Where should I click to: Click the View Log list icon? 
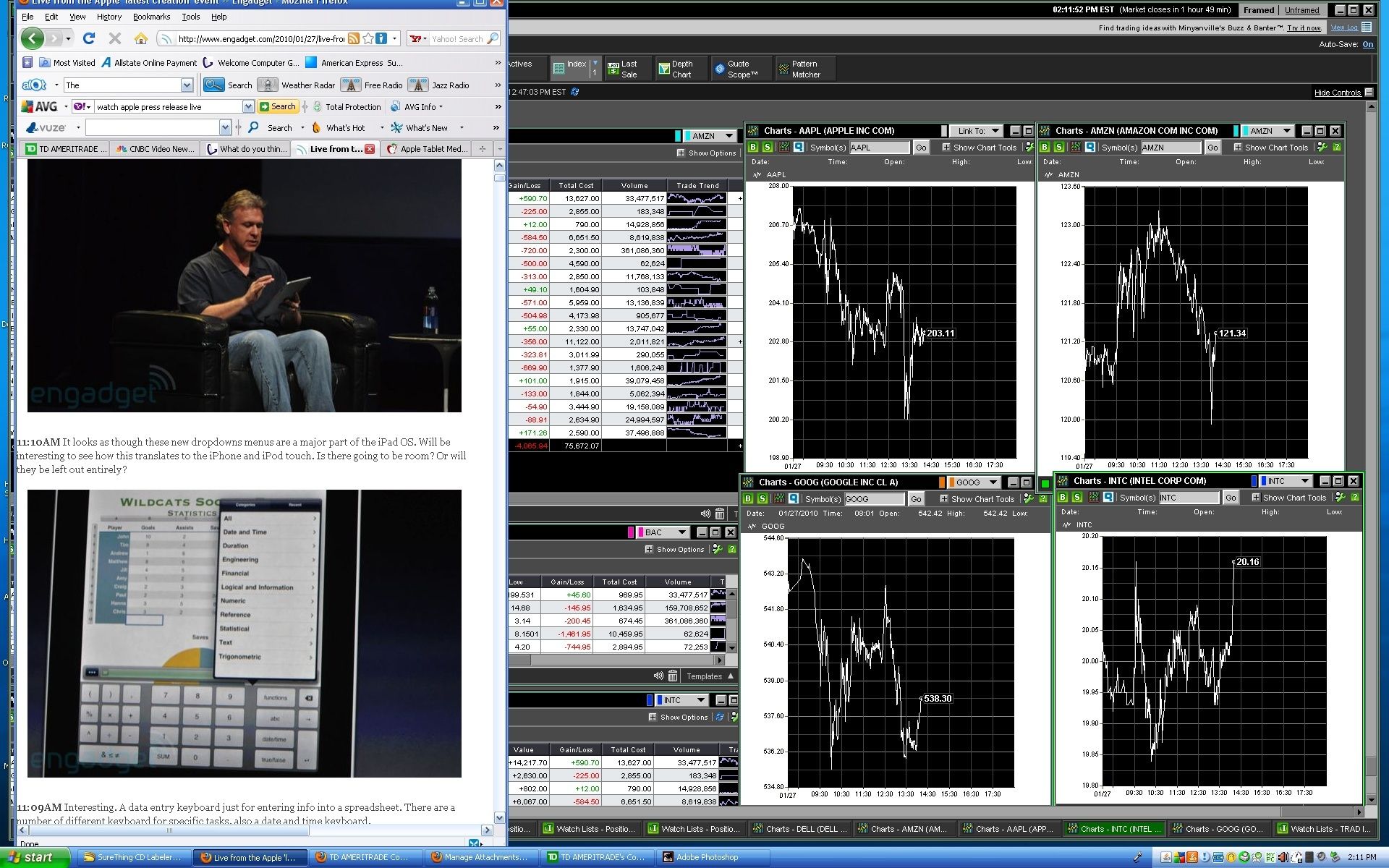1367,27
